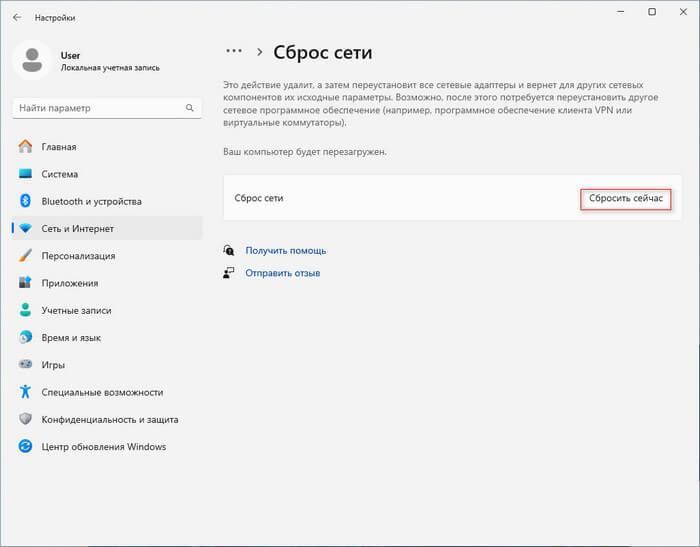Screen dimensions: 700x547
Task: Expand the breadcrumb ellipsis menu
Action: tap(234, 51)
